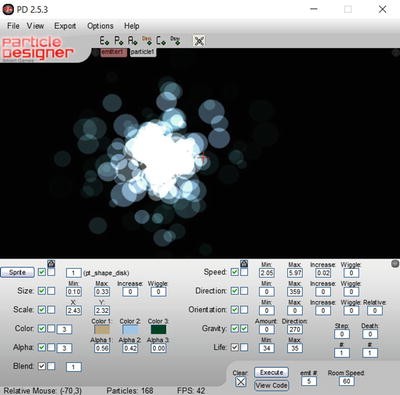This screenshot has height=395, width=400.
Task: Toggle the second Size checkbox
Action: pyautogui.click(x=51, y=291)
